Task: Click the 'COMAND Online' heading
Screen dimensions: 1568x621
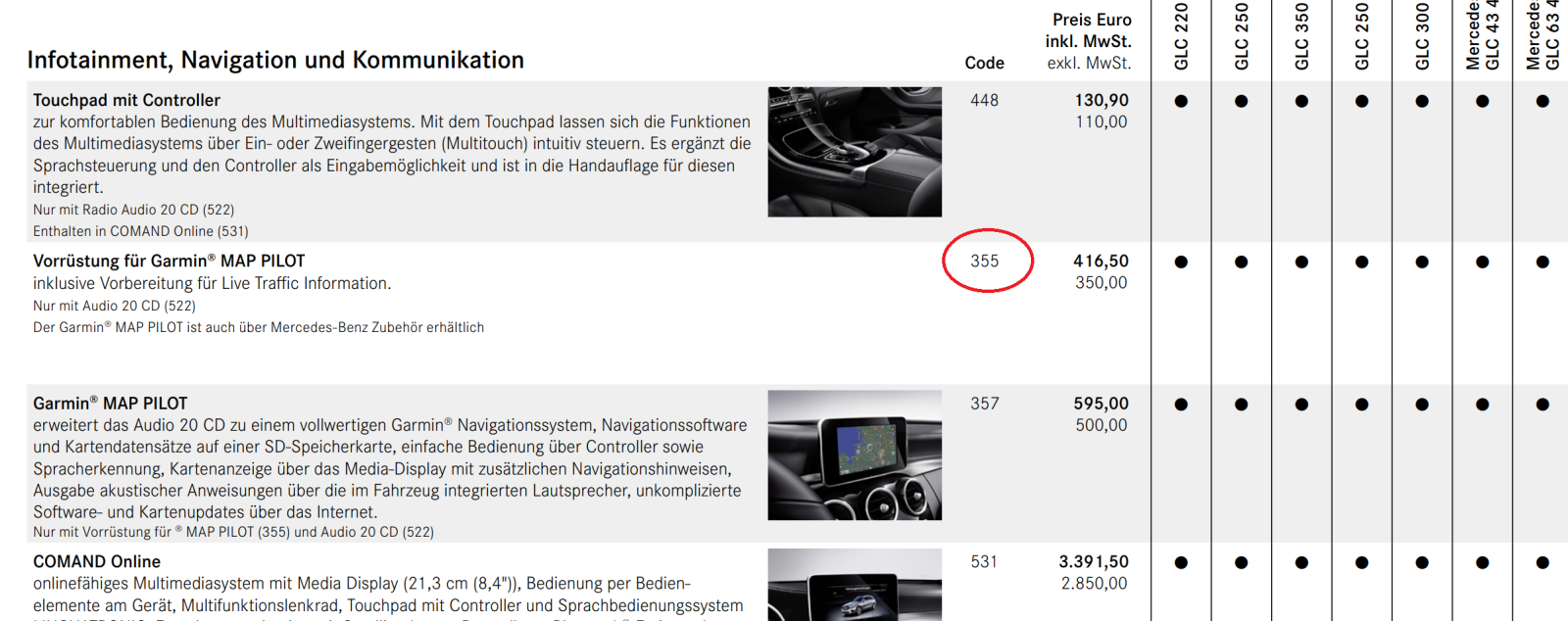Action: click(97, 562)
